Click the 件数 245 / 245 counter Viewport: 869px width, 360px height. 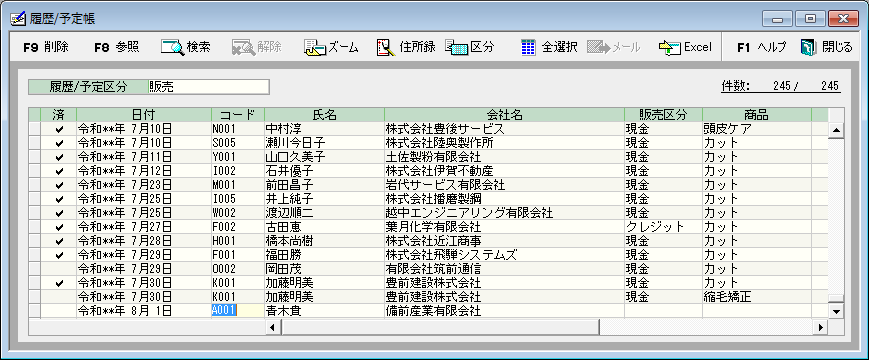tap(780, 86)
